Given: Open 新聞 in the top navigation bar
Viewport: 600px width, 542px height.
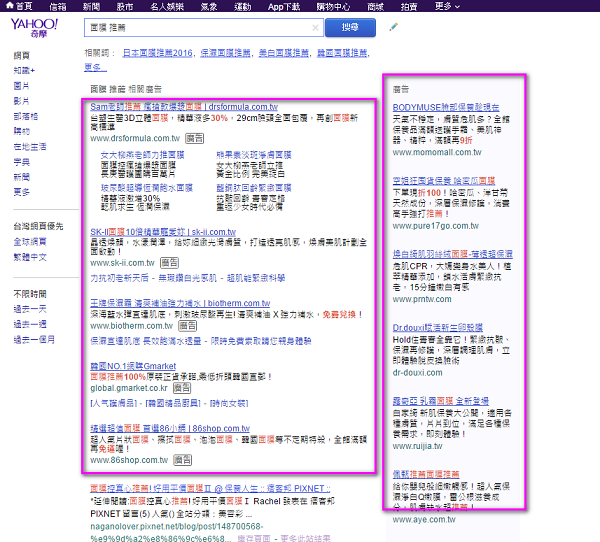Looking at the screenshot, I should click(x=91, y=7).
